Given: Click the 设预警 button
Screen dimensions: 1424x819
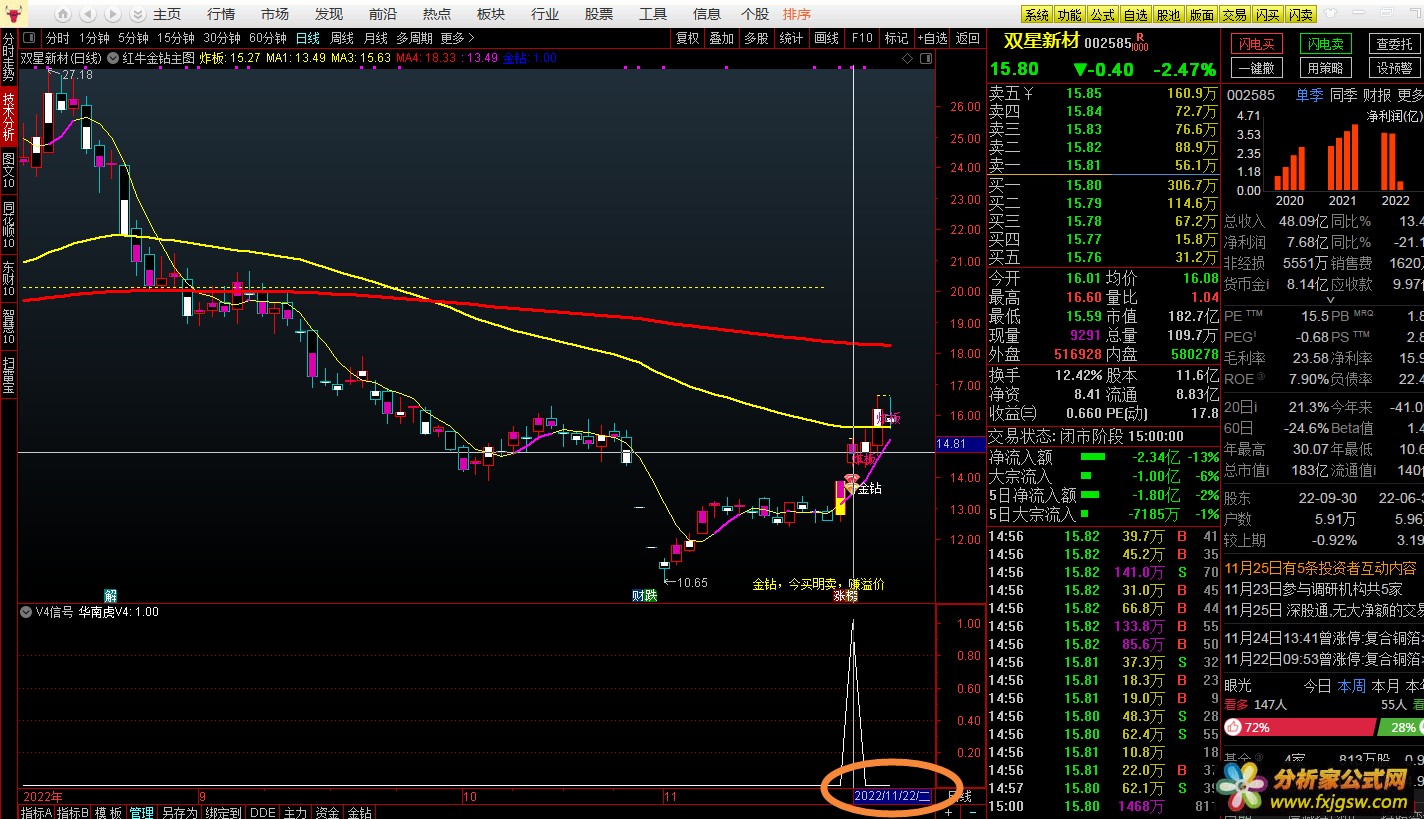Looking at the screenshot, I should (x=1394, y=68).
